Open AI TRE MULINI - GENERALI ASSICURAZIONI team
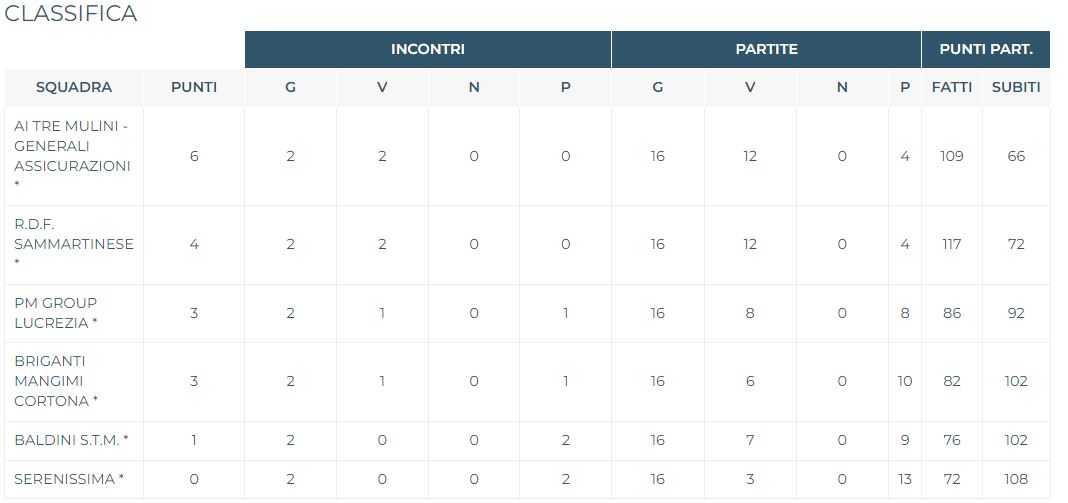 click(x=72, y=155)
